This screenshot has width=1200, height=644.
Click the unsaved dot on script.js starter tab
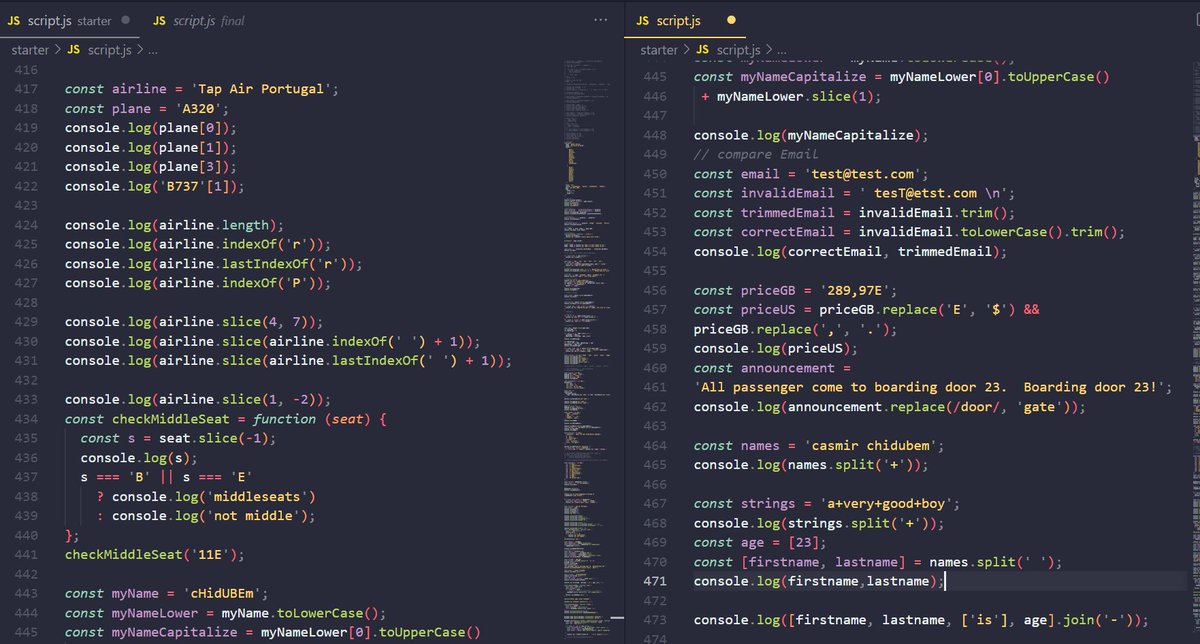pos(125,20)
